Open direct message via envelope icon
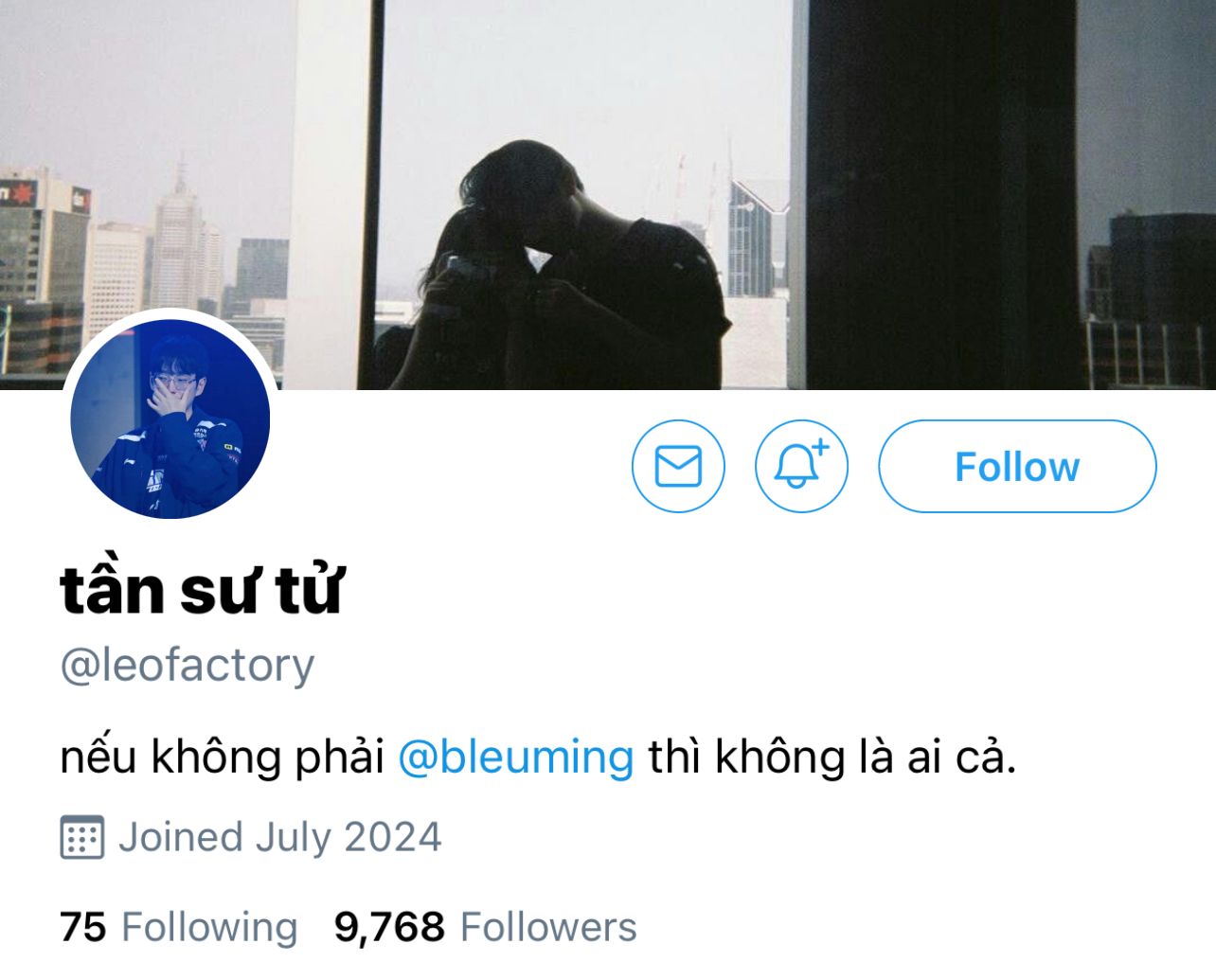The width and height of the screenshot is (1216, 980). [x=678, y=466]
